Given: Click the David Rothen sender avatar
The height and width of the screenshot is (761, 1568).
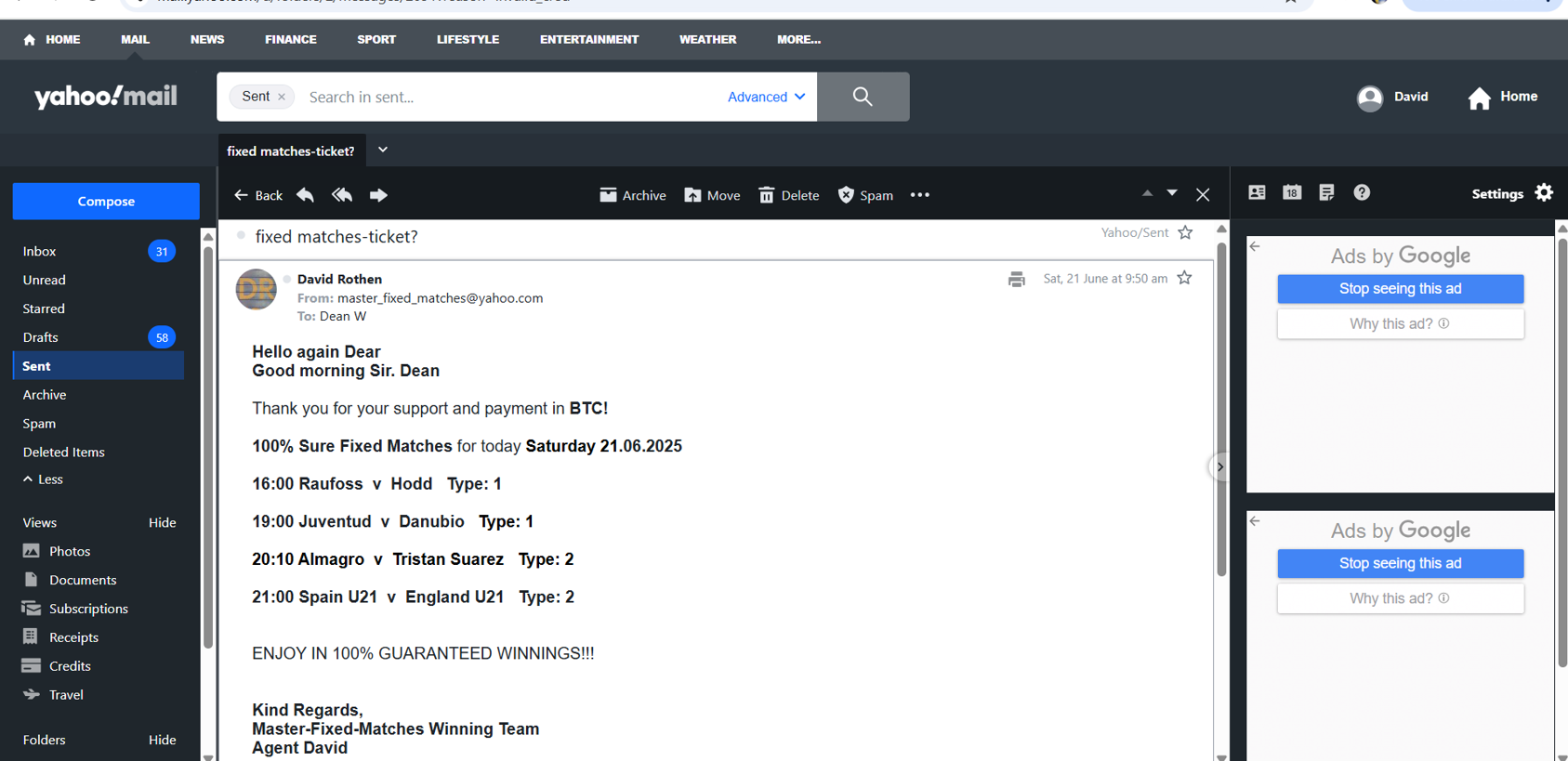Looking at the screenshot, I should (x=256, y=289).
